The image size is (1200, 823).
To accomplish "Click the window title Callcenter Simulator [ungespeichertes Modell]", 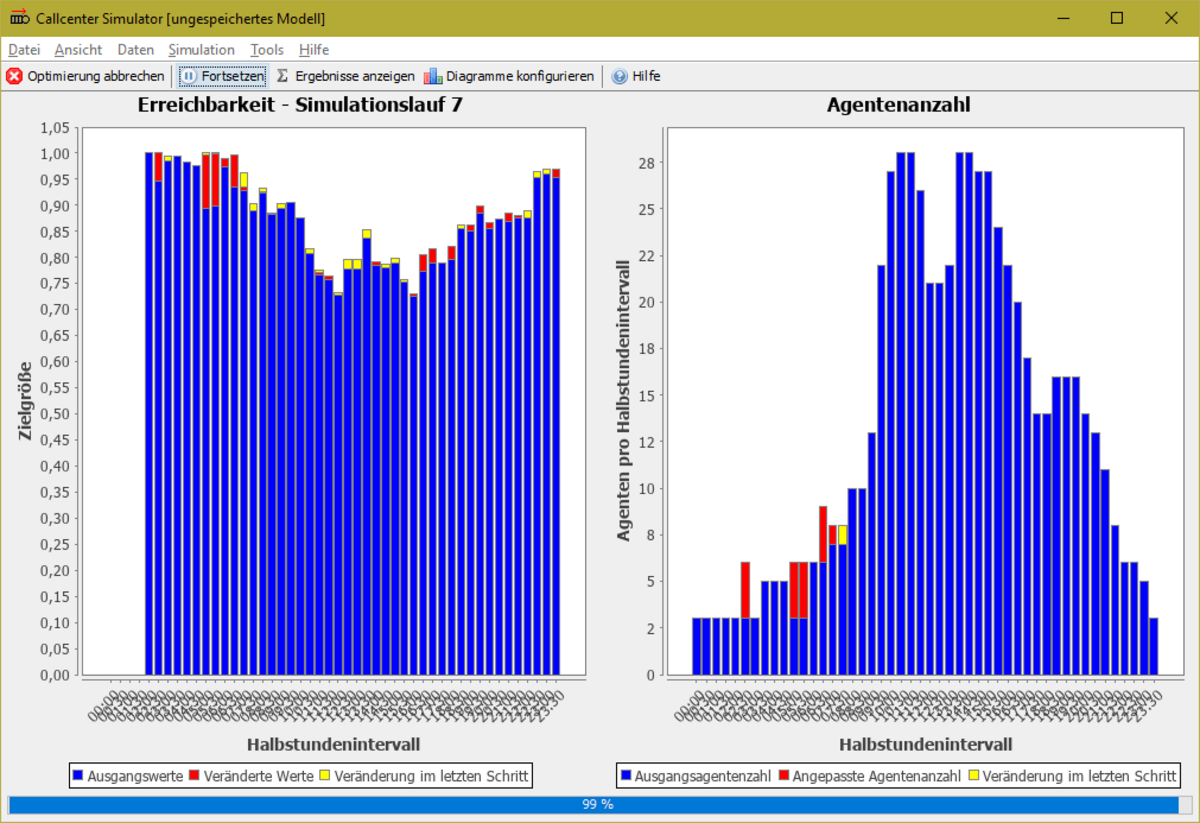I will click(180, 19).
